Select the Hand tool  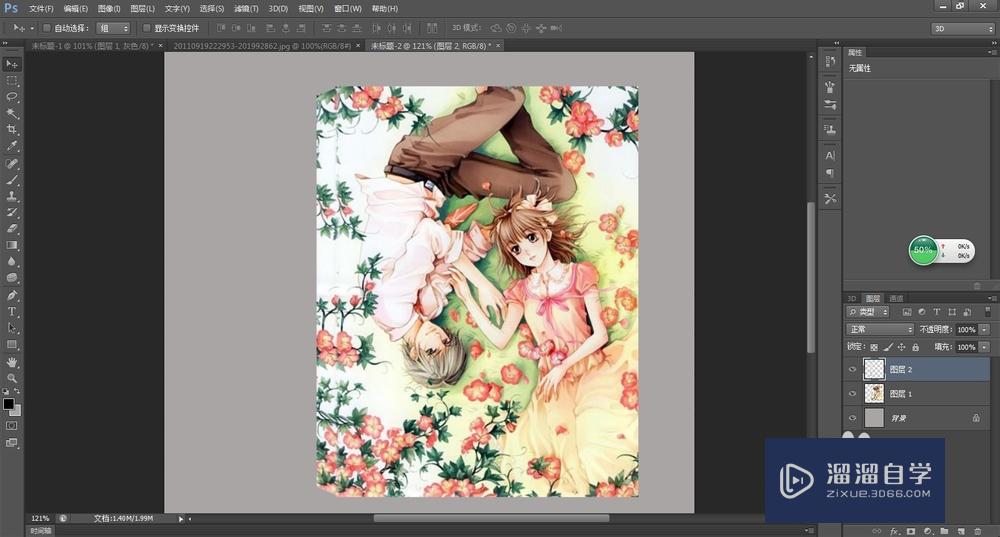12,361
